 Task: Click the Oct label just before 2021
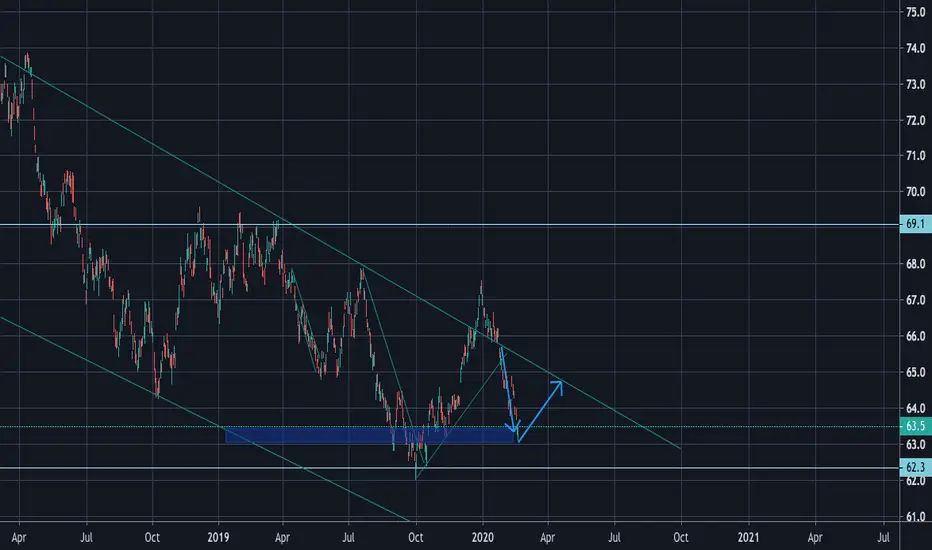[681, 538]
